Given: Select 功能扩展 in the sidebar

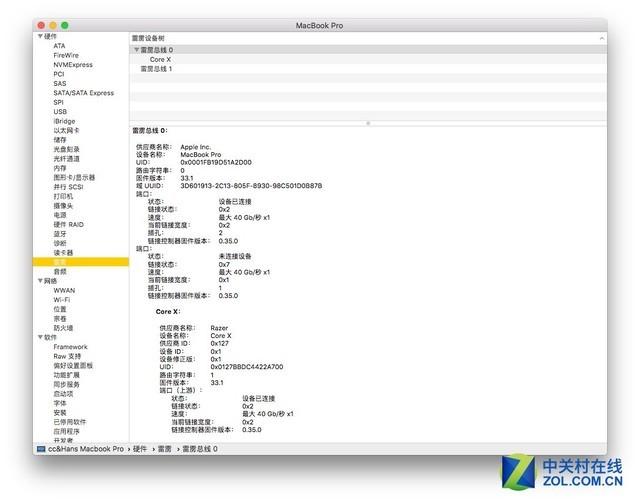Looking at the screenshot, I should (66, 375).
